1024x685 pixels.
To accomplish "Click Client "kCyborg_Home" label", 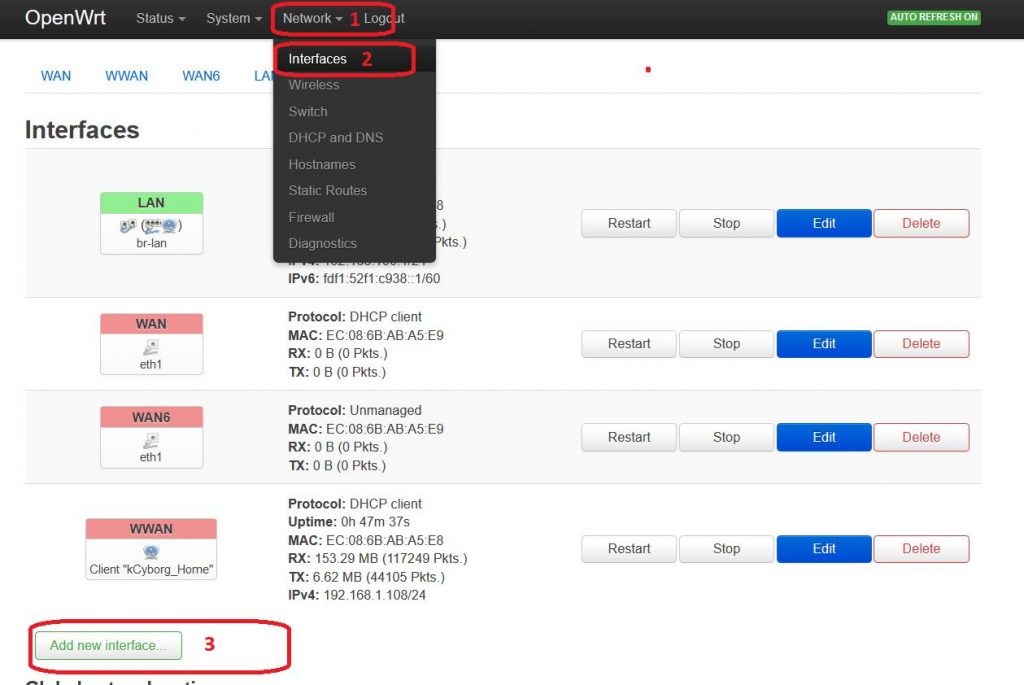I will coord(152,569).
